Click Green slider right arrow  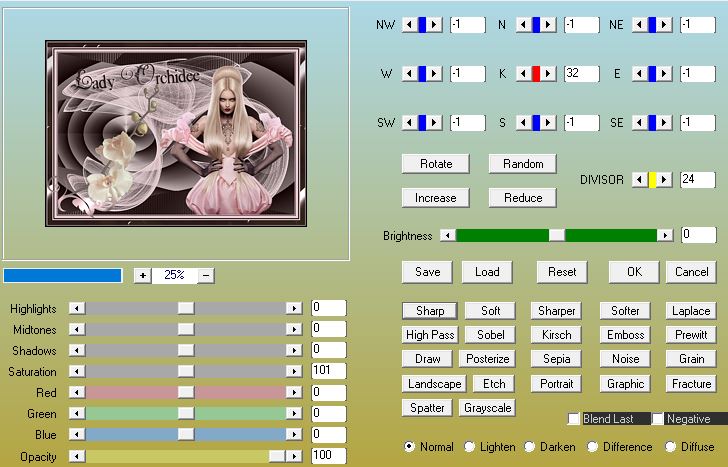pos(294,413)
